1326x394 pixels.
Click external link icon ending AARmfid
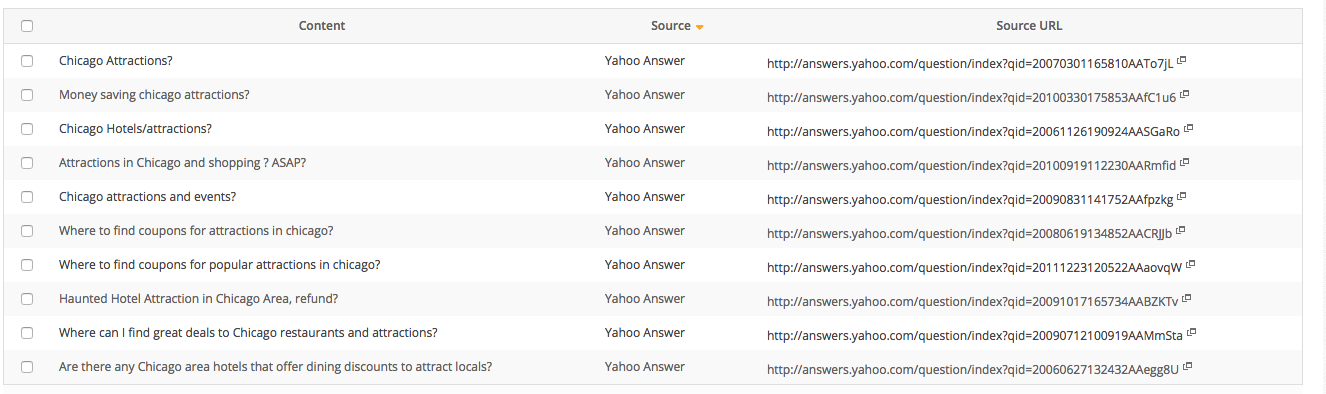(x=1185, y=163)
